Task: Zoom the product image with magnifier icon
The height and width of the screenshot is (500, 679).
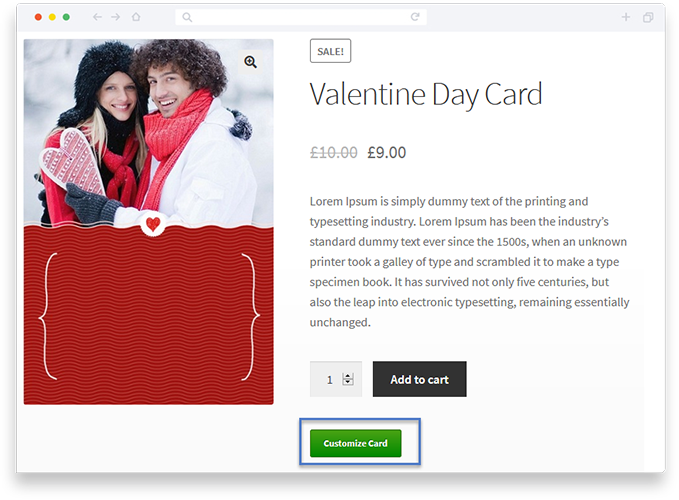Action: pos(250,62)
